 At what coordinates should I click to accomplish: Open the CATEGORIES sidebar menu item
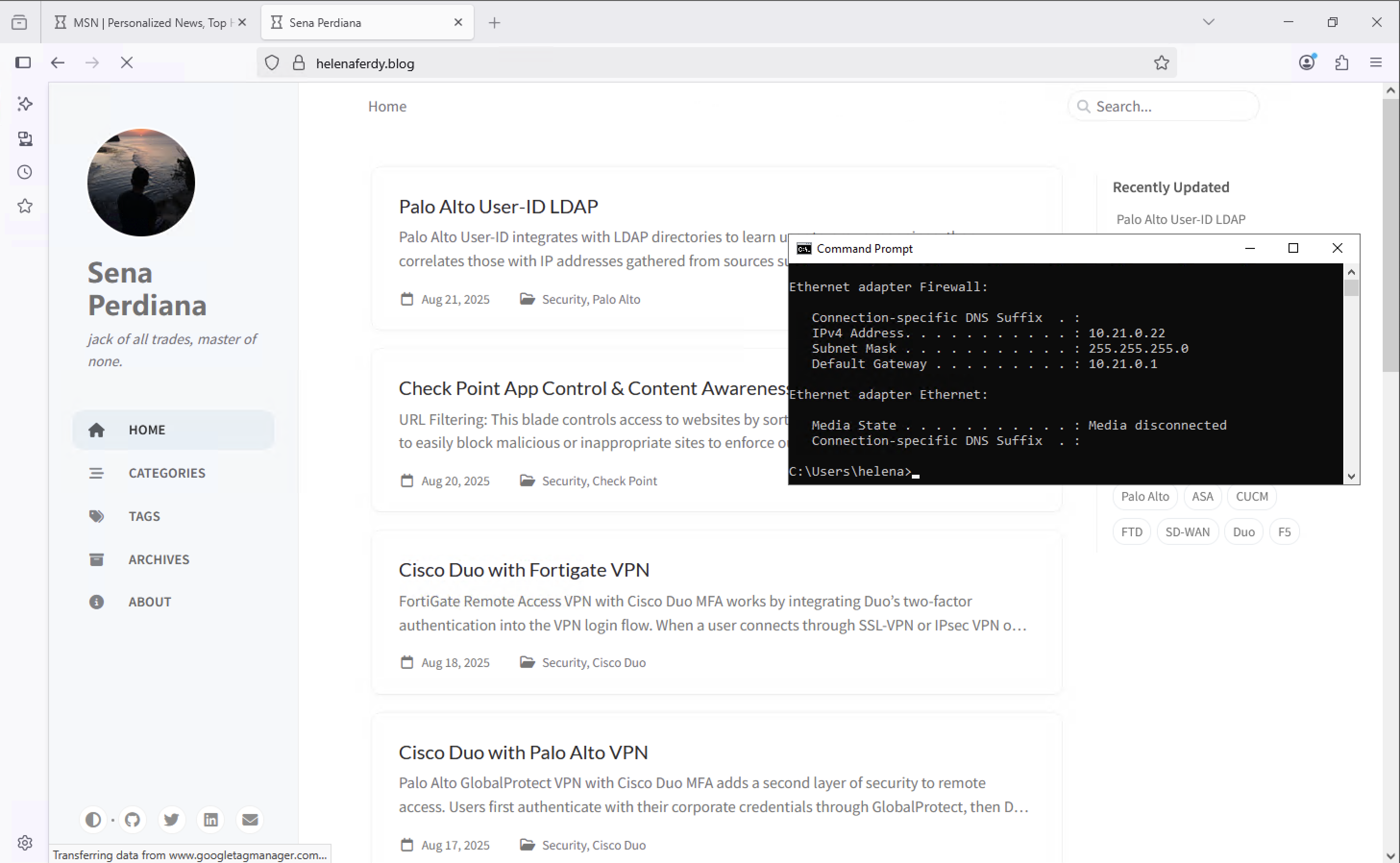pos(167,473)
